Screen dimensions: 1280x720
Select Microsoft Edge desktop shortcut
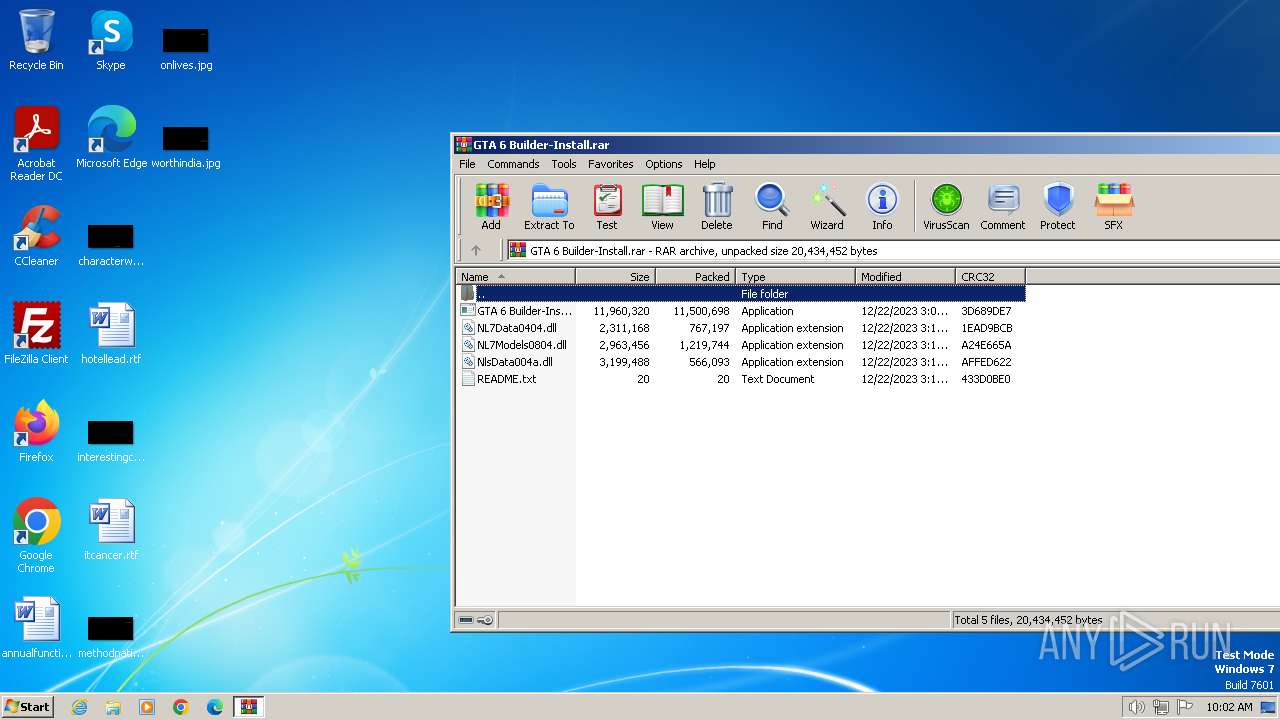(x=111, y=138)
